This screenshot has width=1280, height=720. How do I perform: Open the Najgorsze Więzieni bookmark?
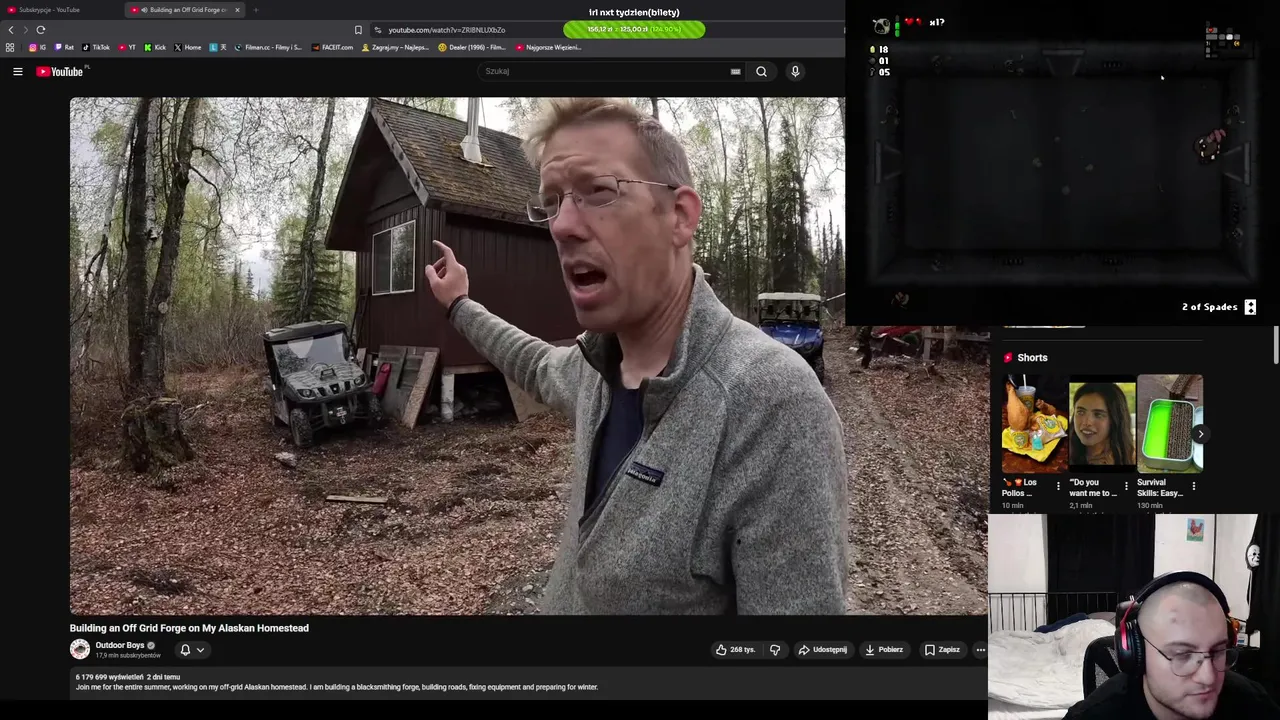[548, 47]
